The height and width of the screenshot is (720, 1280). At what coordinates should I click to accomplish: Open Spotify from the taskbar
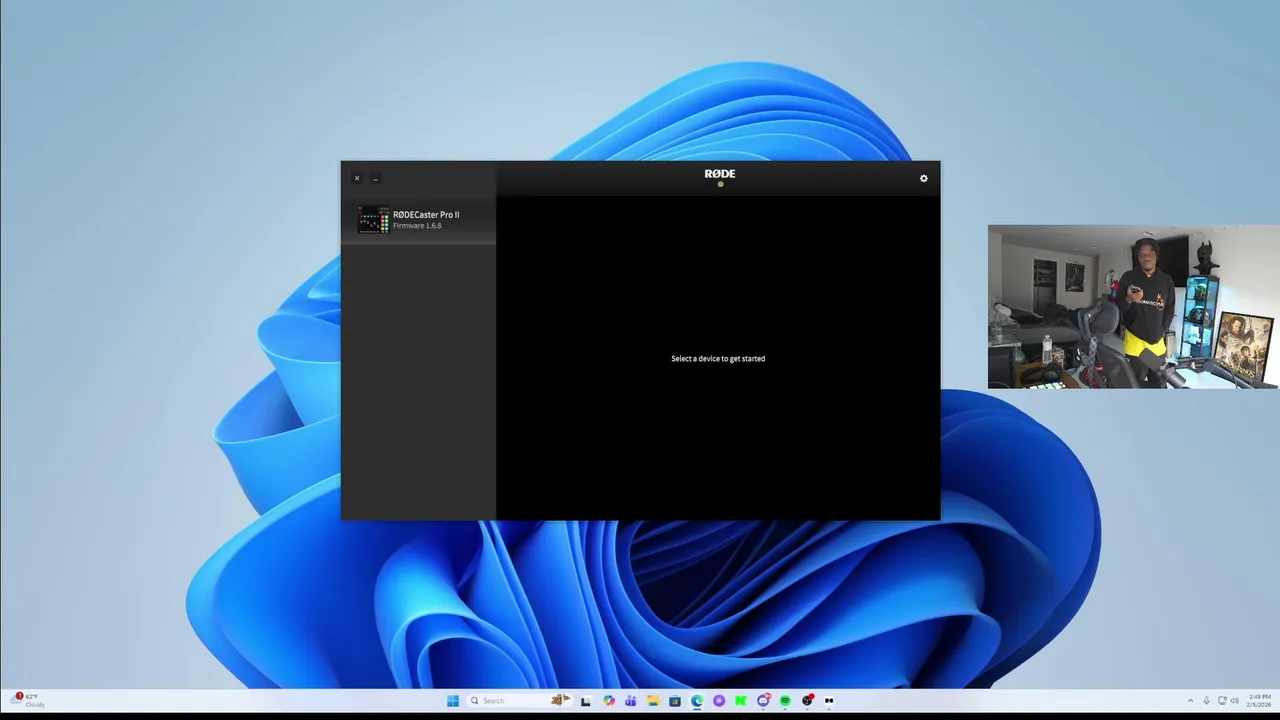click(x=785, y=701)
